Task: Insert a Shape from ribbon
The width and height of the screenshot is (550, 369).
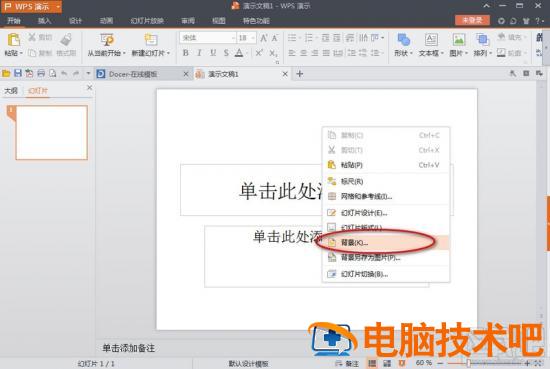Action: (403, 40)
